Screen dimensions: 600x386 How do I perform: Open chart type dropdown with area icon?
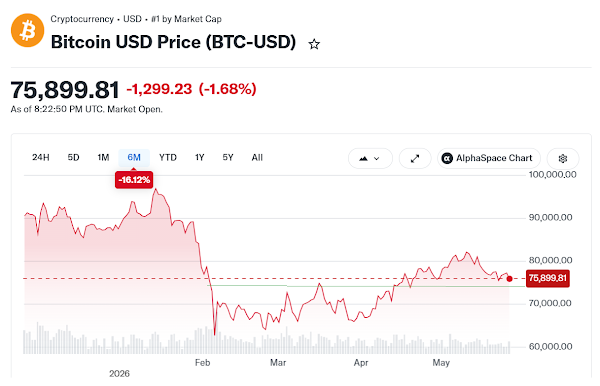pos(370,158)
